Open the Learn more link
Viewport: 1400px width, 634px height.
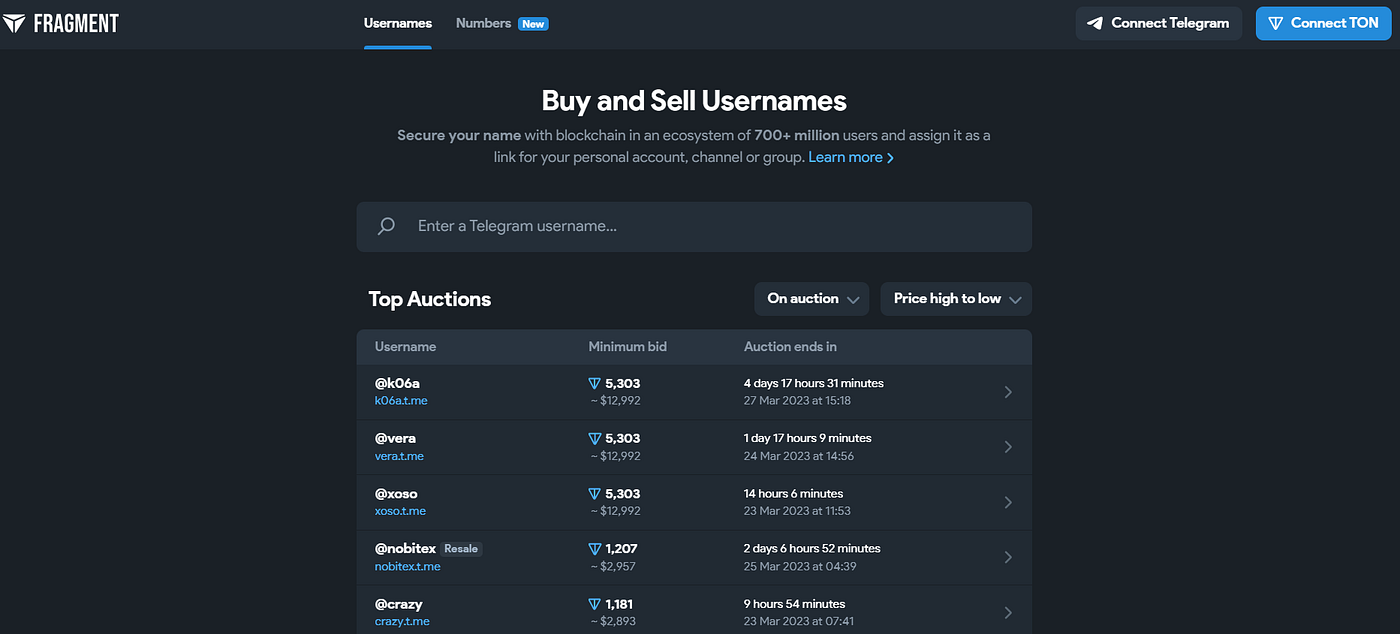tap(851, 157)
